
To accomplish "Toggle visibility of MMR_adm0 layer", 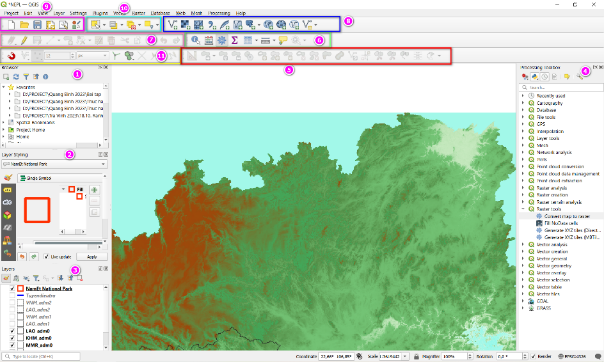I will pyautogui.click(x=12, y=345).
